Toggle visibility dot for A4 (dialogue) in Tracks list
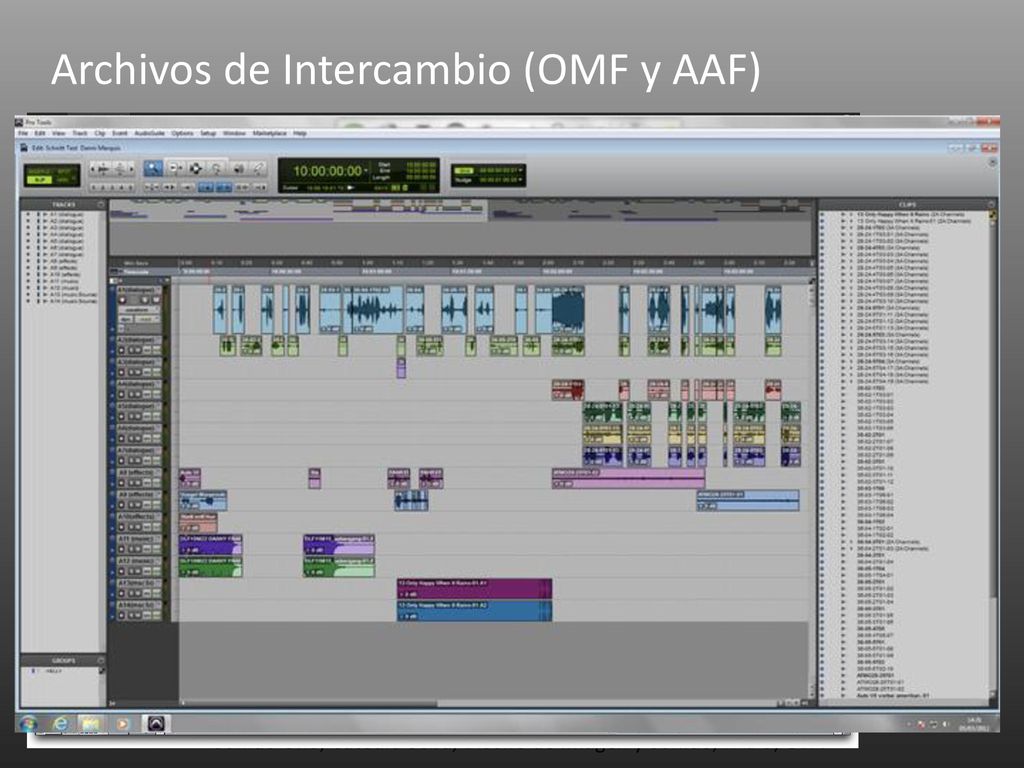1024x768 pixels. click(28, 234)
